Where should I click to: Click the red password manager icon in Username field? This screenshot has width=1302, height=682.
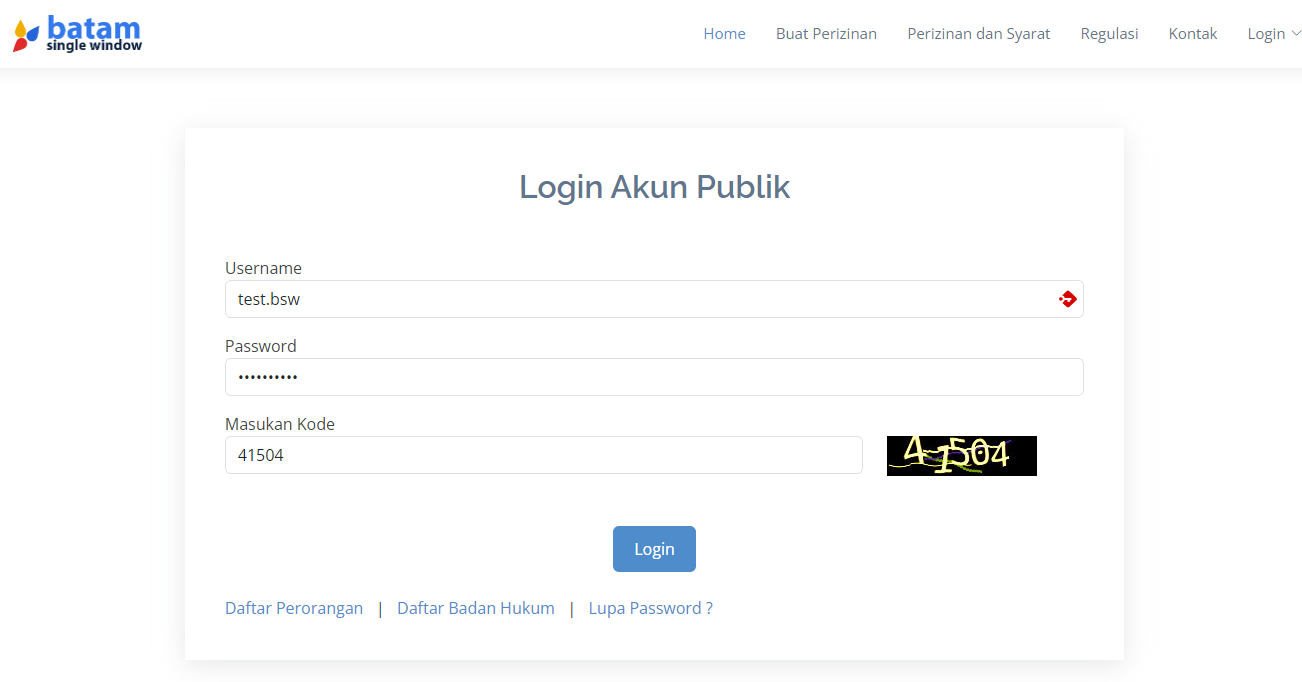pos(1067,299)
